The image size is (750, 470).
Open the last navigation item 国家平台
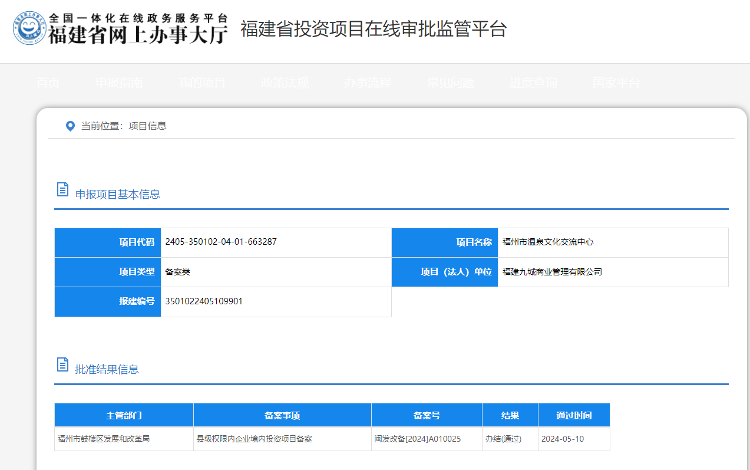[614, 83]
